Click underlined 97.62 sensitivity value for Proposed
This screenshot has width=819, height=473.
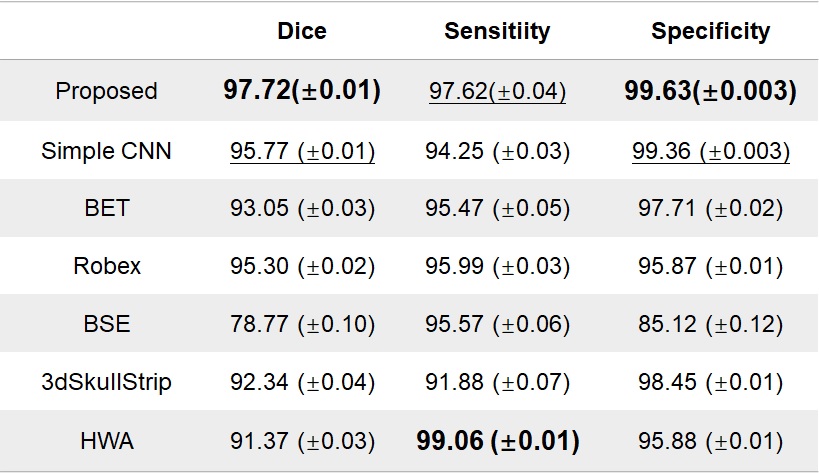pyautogui.click(x=497, y=92)
